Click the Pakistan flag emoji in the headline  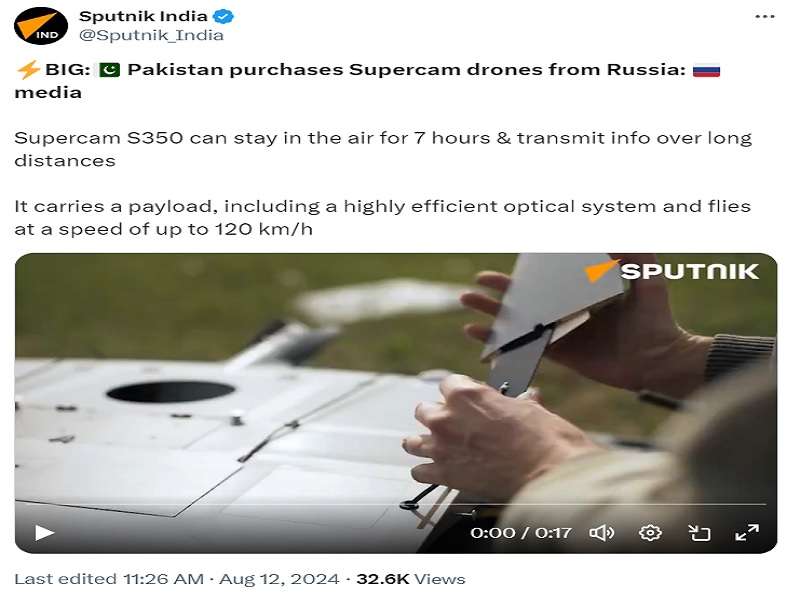click(109, 69)
